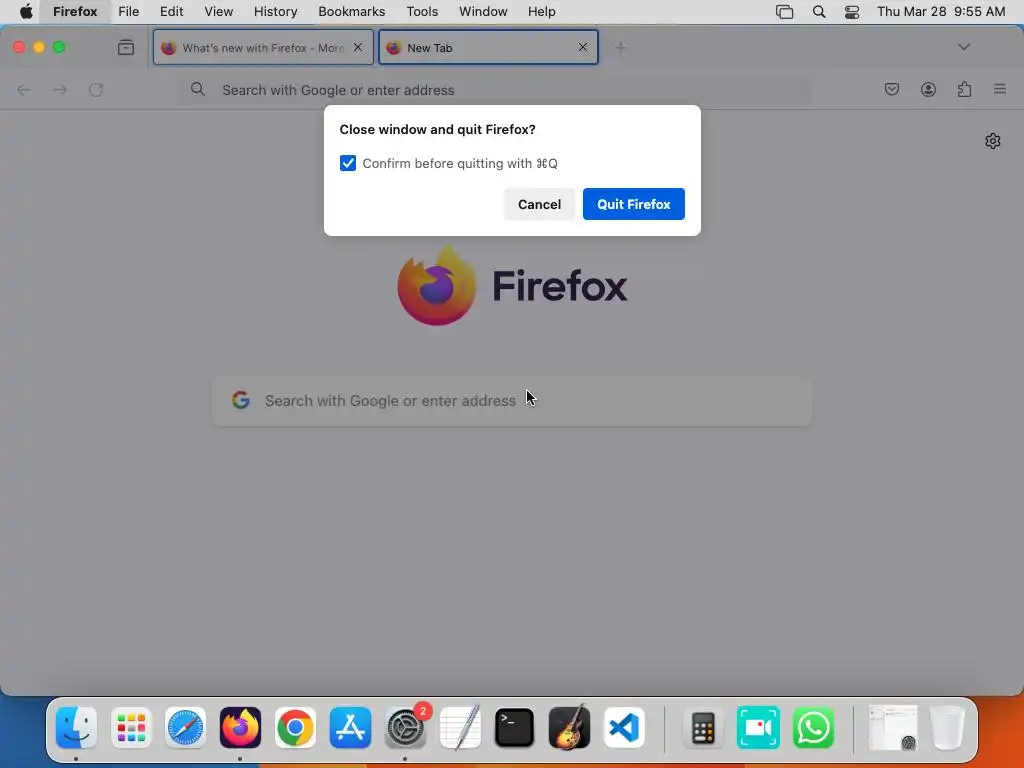Expand the list all tabs chevron
Viewport: 1024px width, 768px height.
tap(964, 47)
